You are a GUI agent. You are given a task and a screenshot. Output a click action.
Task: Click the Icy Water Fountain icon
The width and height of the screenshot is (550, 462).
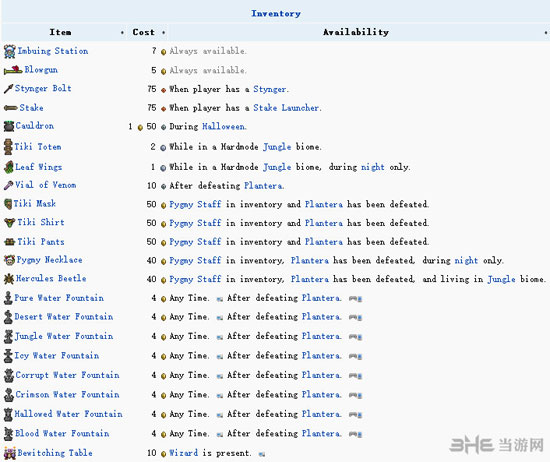coord(8,356)
